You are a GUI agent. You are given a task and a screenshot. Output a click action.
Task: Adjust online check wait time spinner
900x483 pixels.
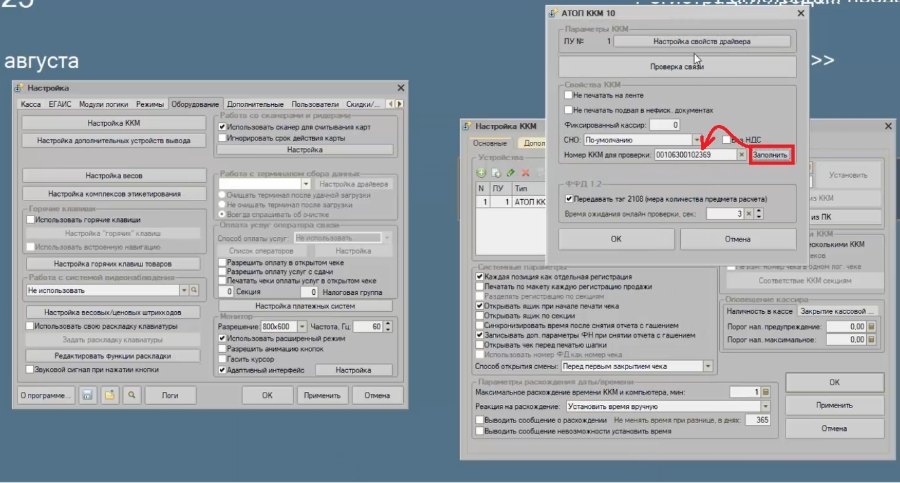[x=759, y=214]
